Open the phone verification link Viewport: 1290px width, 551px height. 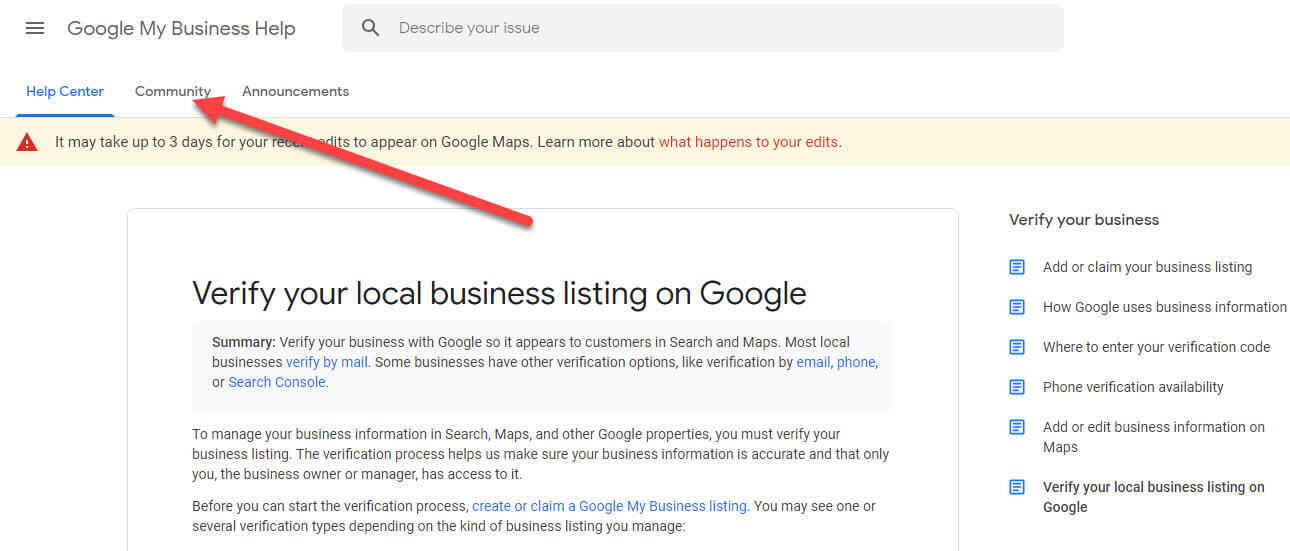pyautogui.click(x=856, y=362)
